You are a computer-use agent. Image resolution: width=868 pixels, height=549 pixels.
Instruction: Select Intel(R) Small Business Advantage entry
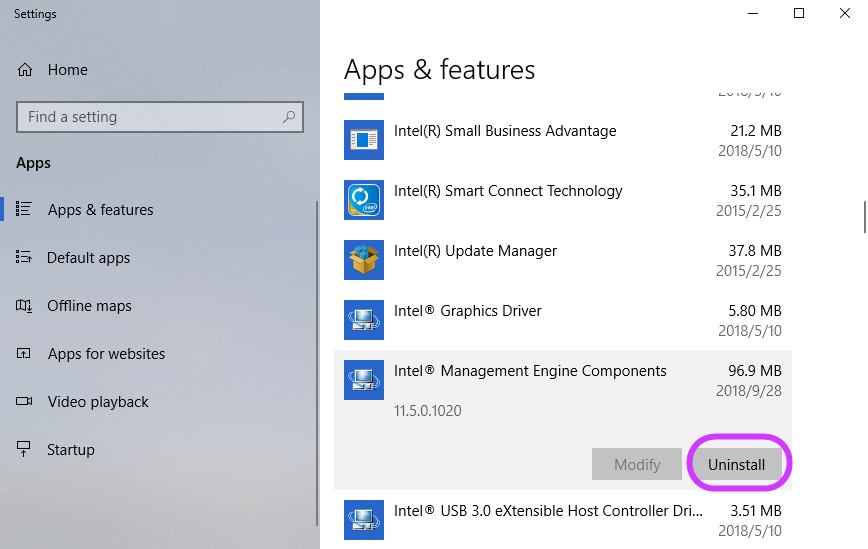[563, 140]
